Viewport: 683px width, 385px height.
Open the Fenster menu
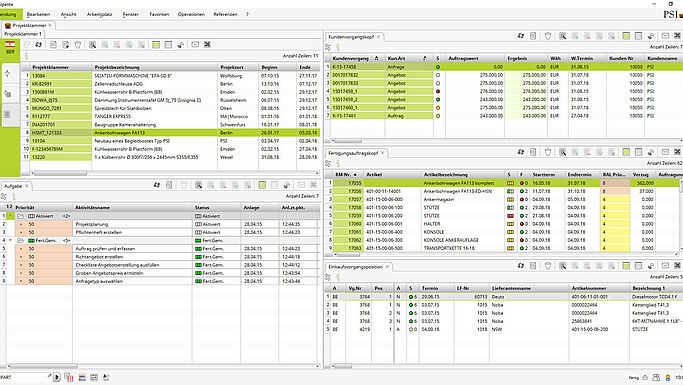[x=131, y=14]
